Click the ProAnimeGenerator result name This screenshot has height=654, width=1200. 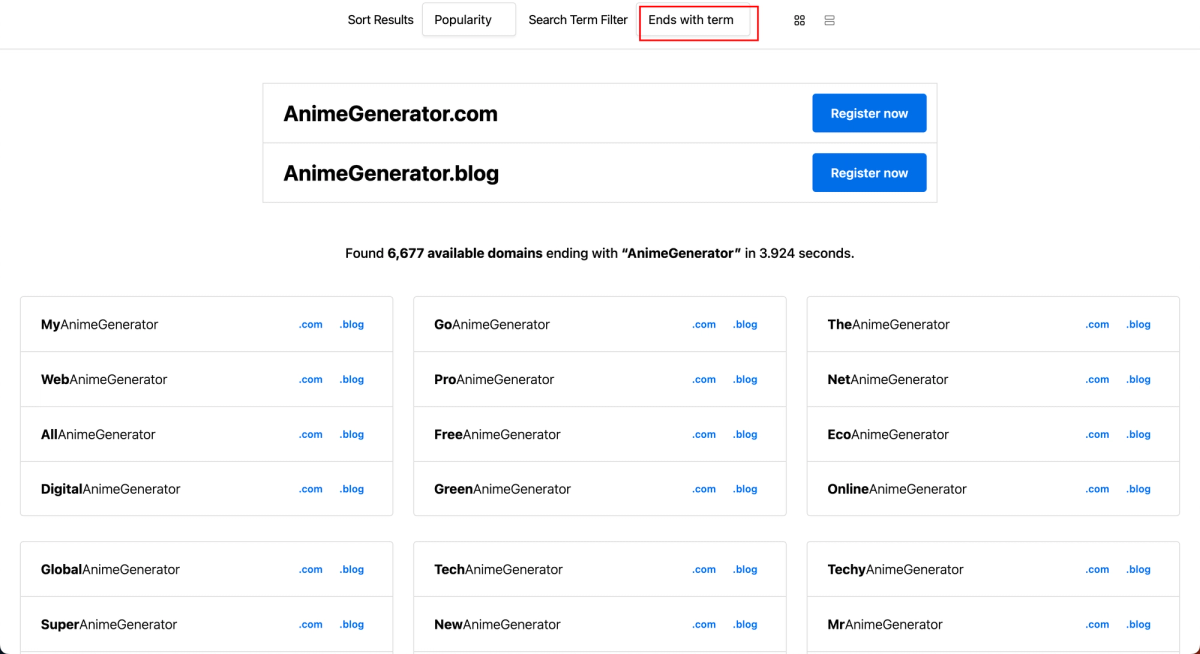click(x=494, y=380)
